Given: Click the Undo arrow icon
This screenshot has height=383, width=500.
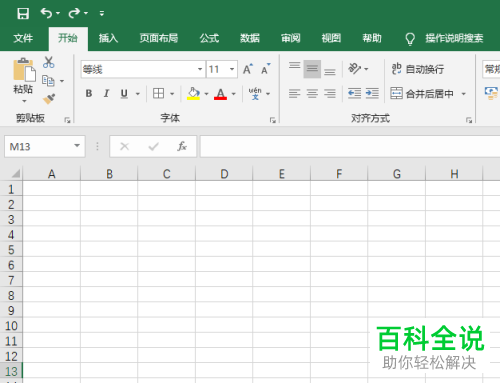Looking at the screenshot, I should pos(46,13).
